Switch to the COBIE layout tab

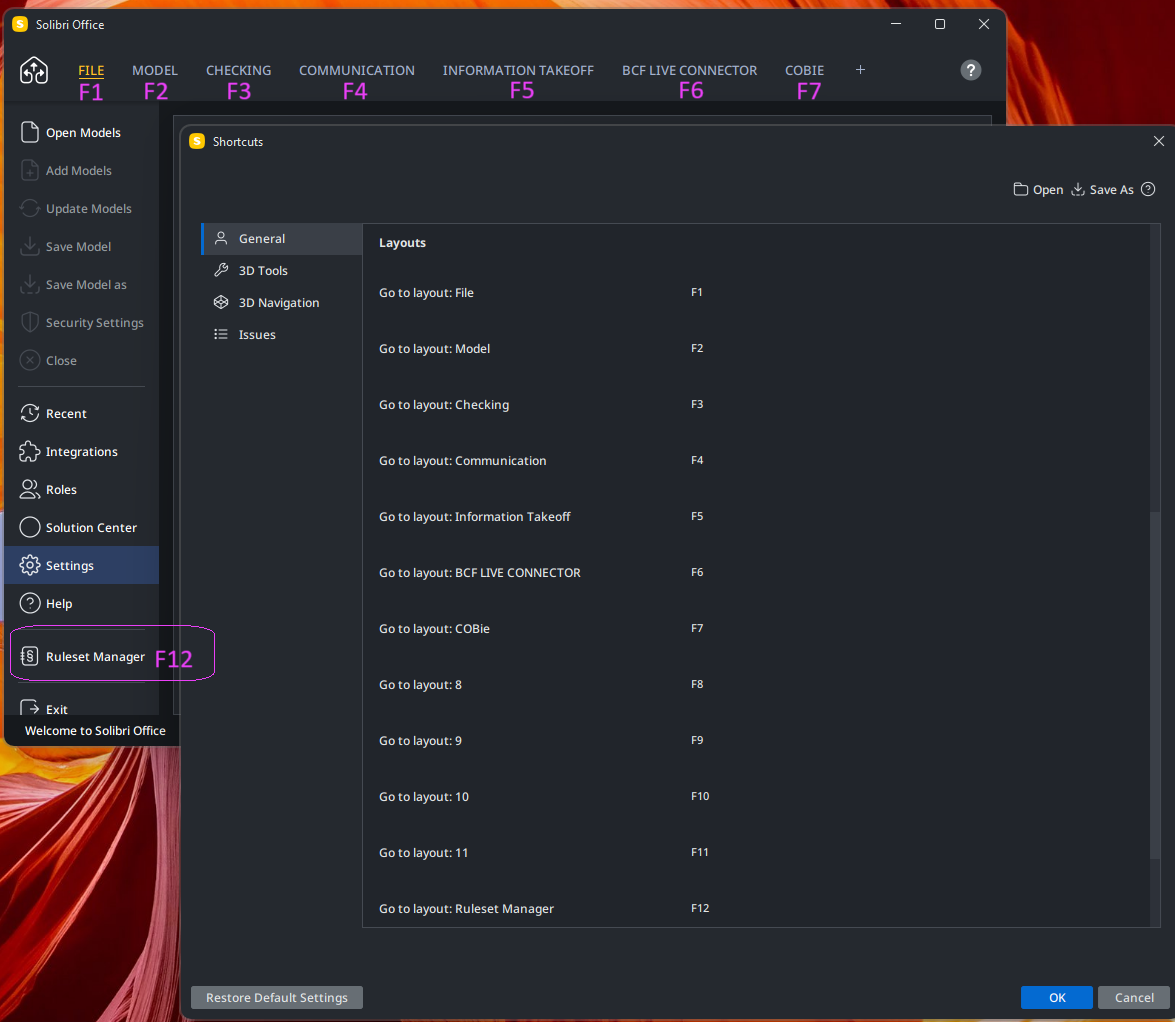coord(804,70)
